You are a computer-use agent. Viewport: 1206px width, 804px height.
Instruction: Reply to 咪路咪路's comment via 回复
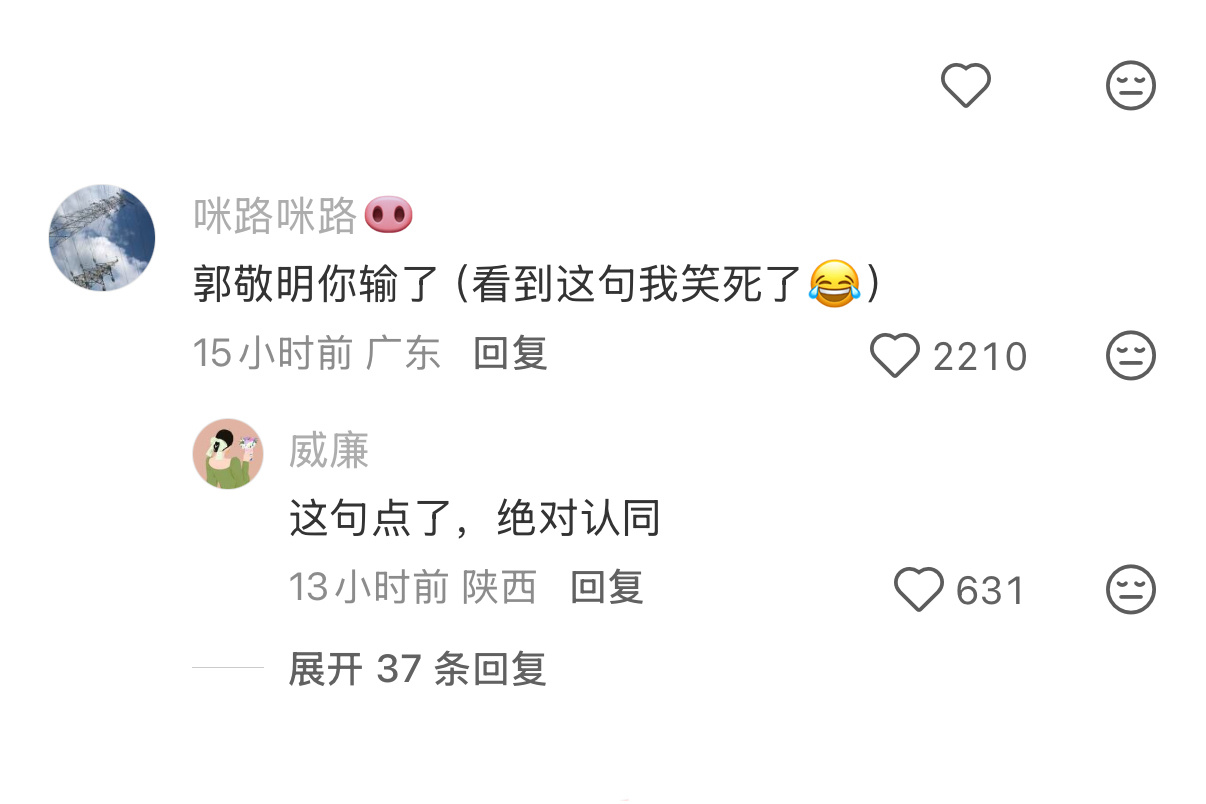(510, 353)
